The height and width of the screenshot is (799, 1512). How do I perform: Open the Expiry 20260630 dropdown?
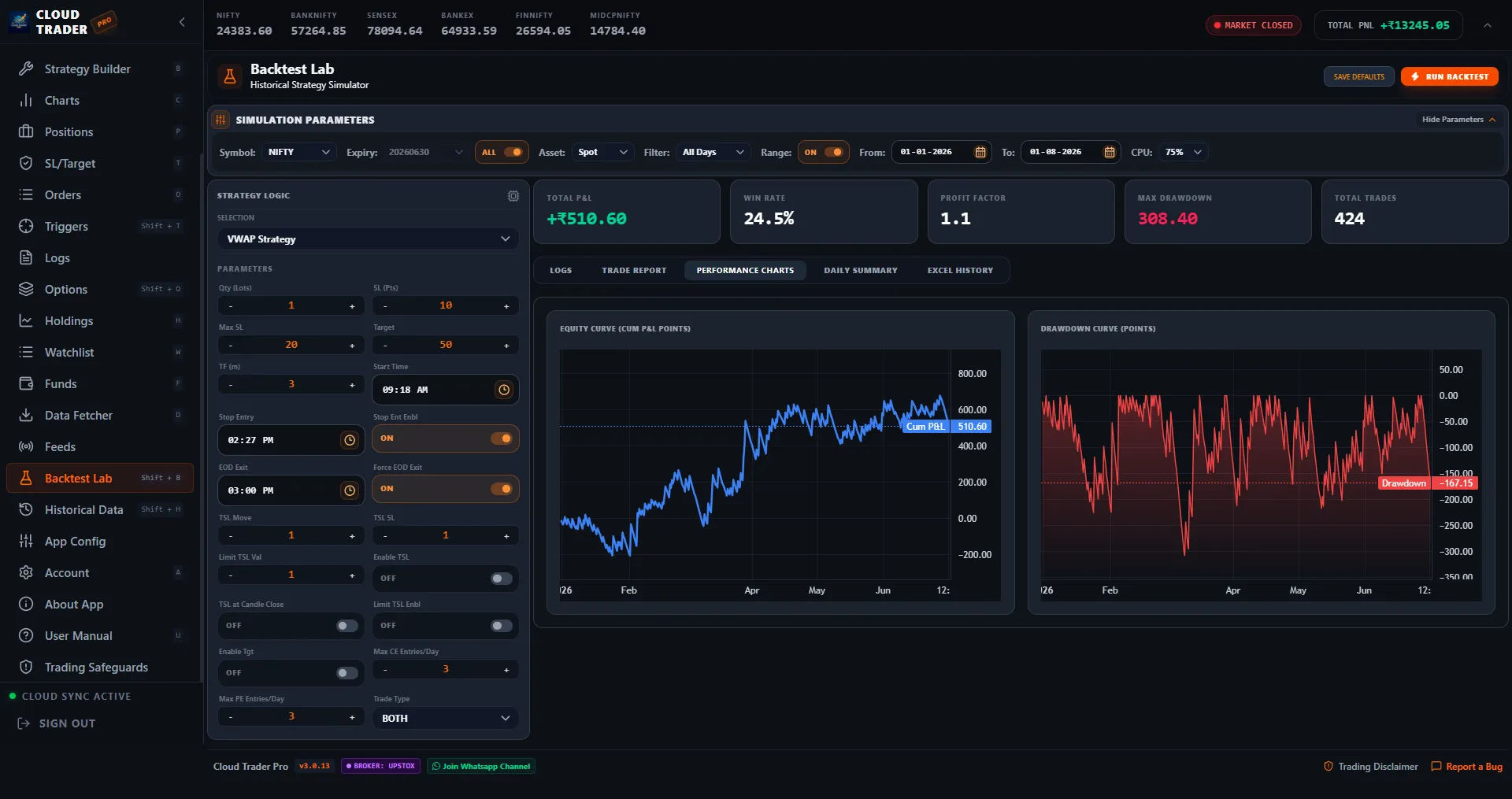click(425, 152)
